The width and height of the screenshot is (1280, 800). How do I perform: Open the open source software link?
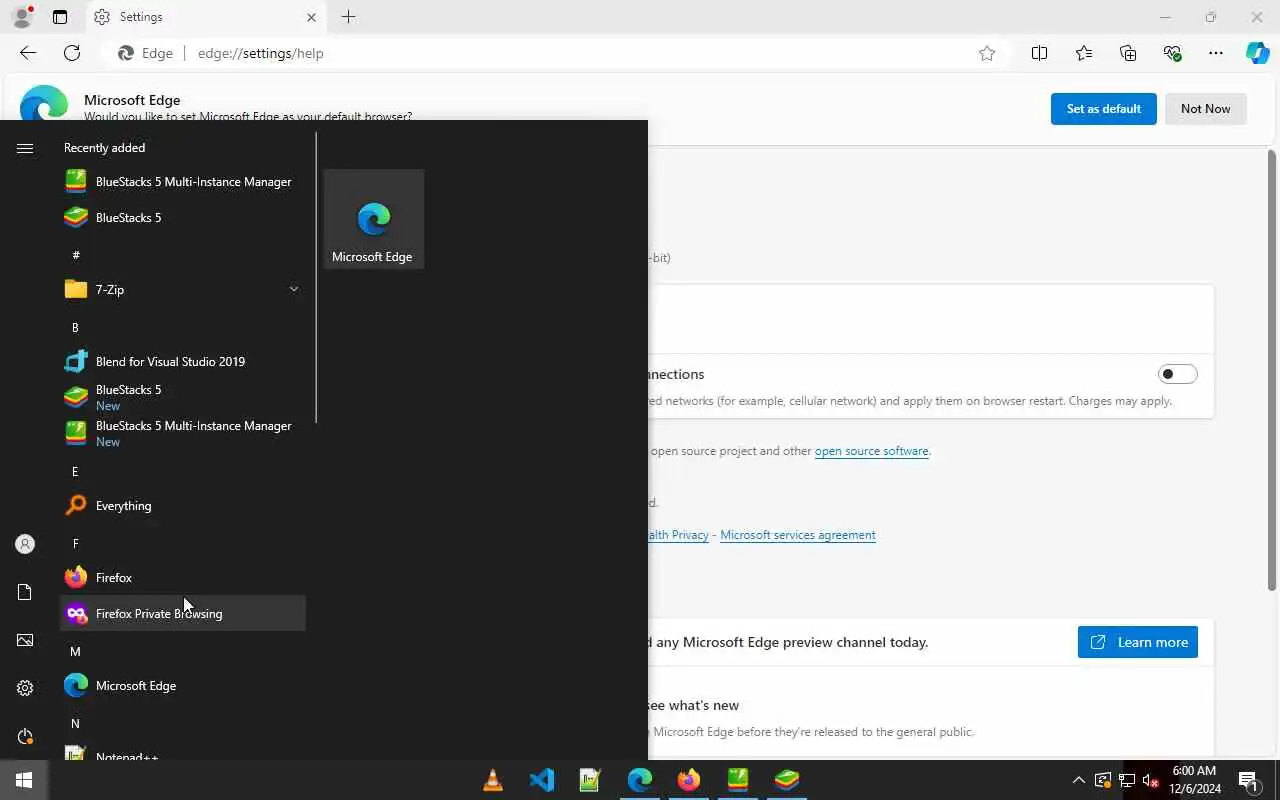[871, 451]
